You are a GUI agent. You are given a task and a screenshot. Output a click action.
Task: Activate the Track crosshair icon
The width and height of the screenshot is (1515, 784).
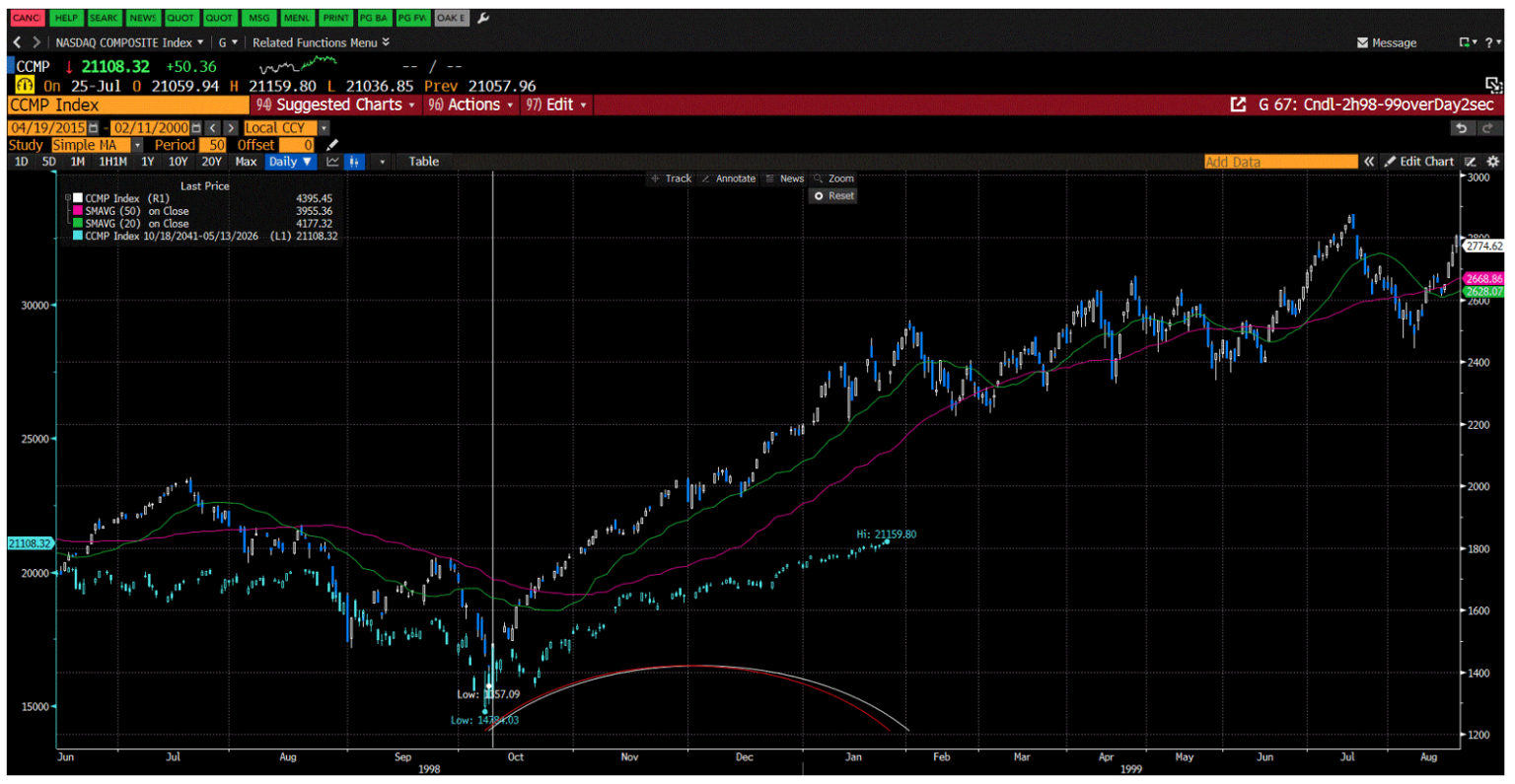pyautogui.click(x=654, y=178)
